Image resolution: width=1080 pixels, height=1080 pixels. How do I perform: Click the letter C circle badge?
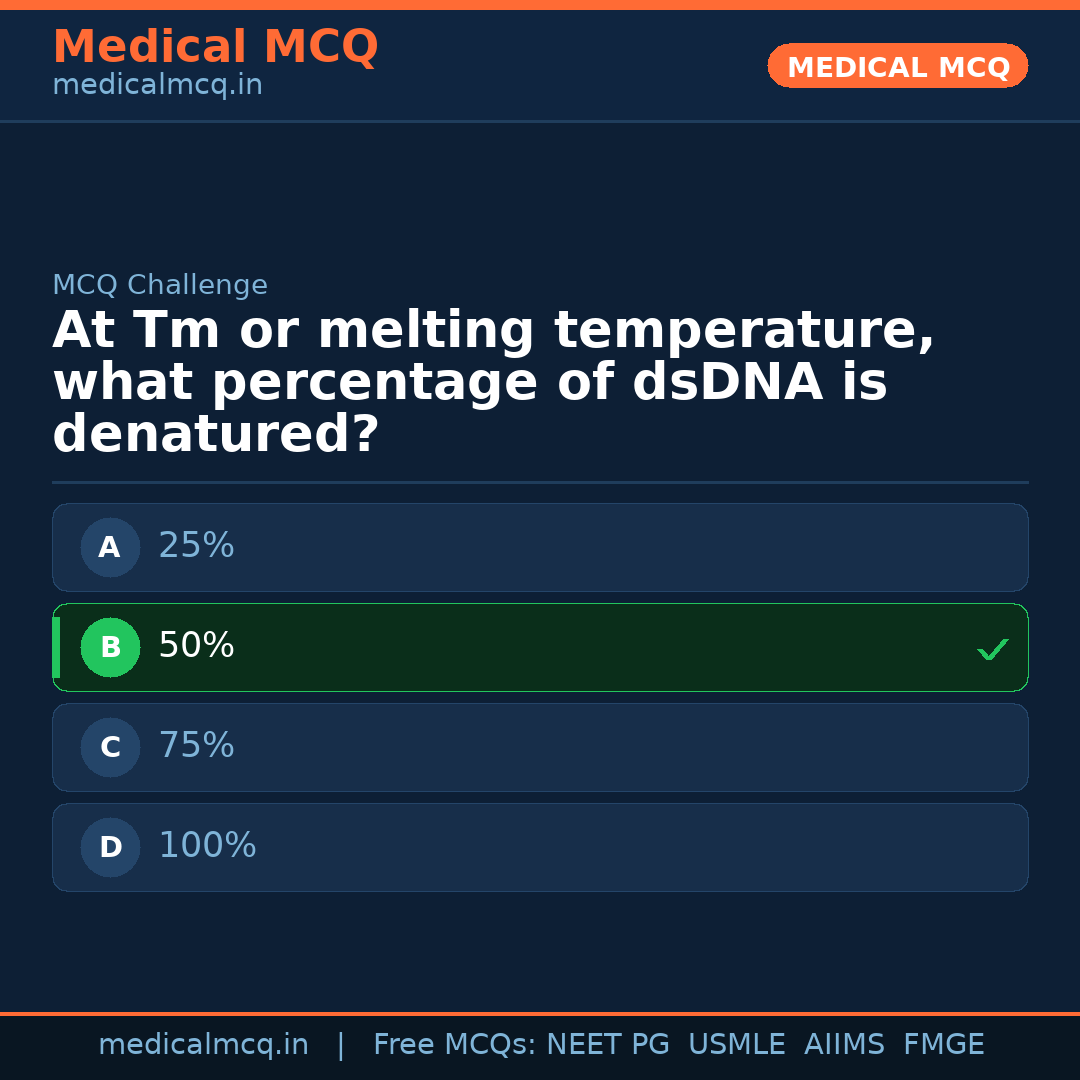[110, 747]
